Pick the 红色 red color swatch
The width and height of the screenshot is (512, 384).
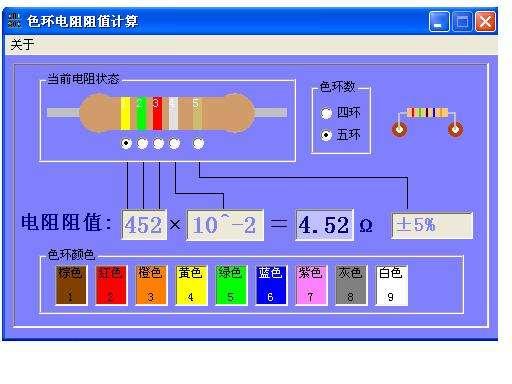click(x=111, y=285)
